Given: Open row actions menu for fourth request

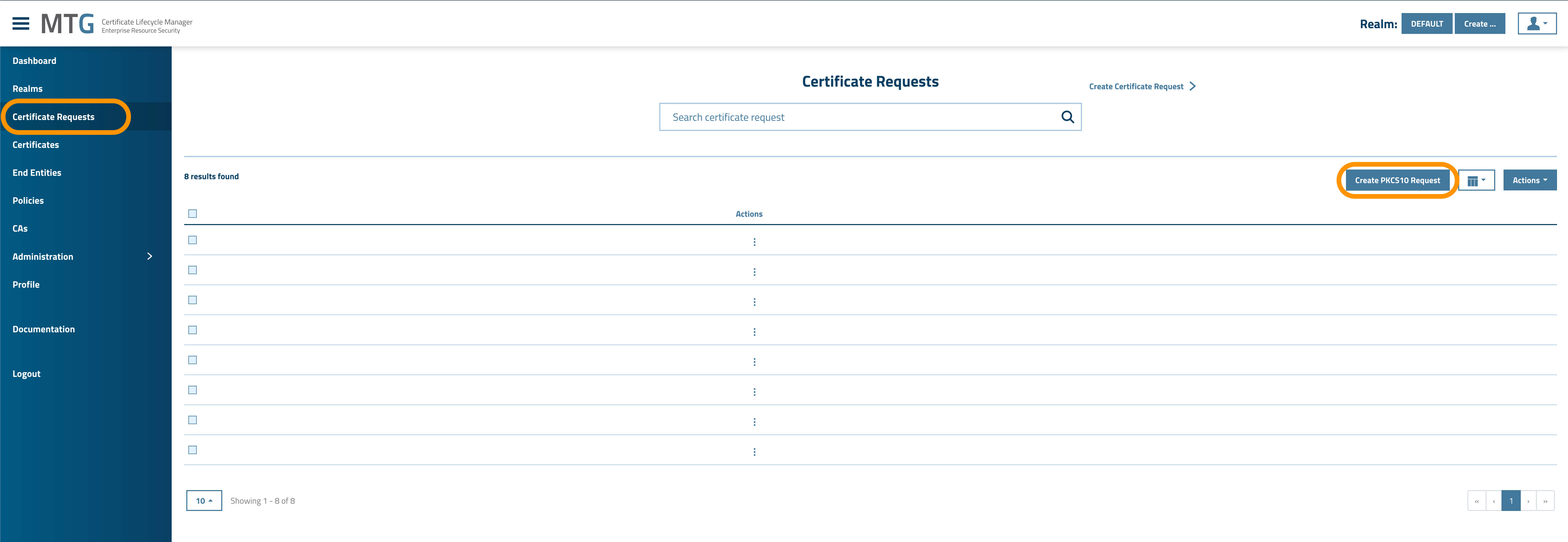Looking at the screenshot, I should click(x=754, y=332).
